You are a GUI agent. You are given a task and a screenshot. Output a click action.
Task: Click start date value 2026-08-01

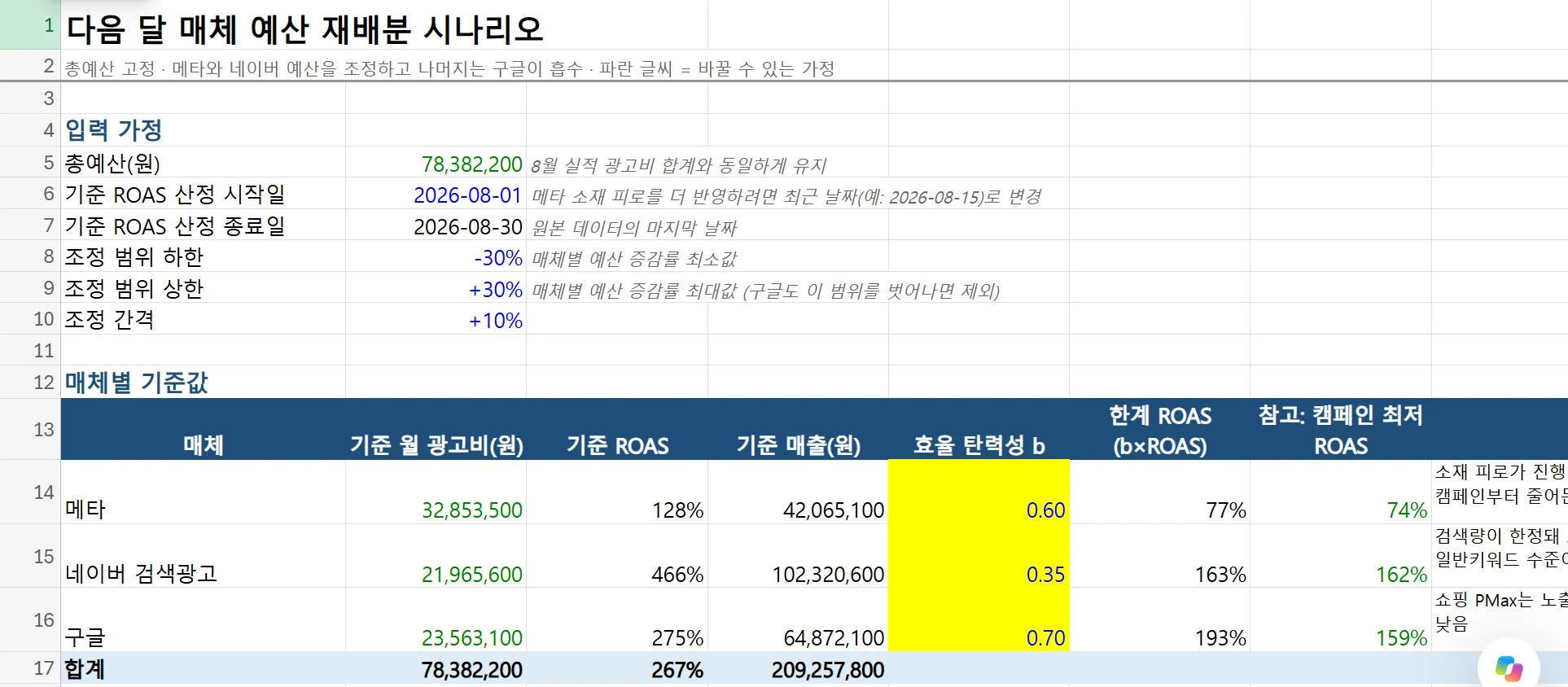tap(467, 195)
